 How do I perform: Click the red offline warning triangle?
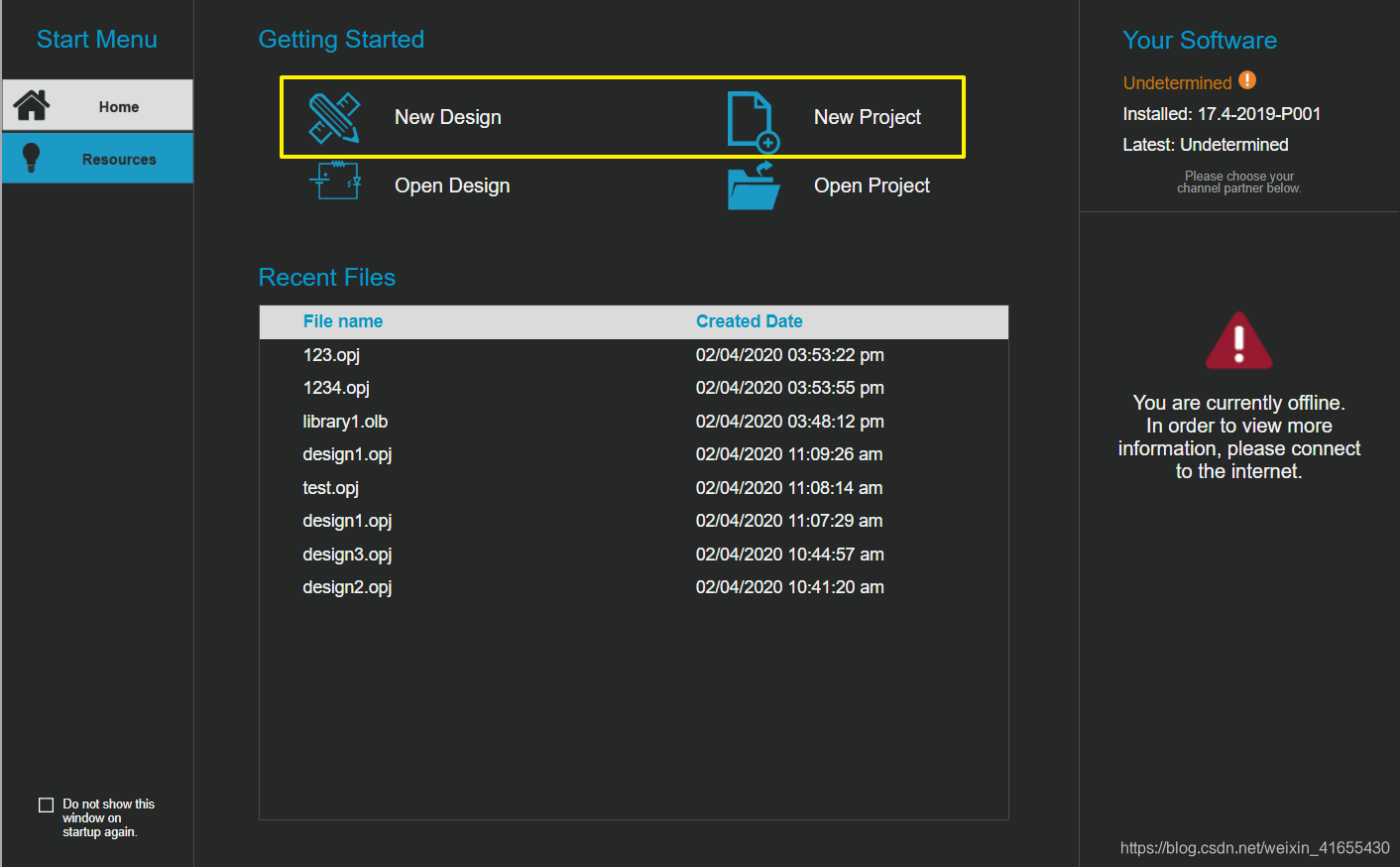click(1238, 341)
